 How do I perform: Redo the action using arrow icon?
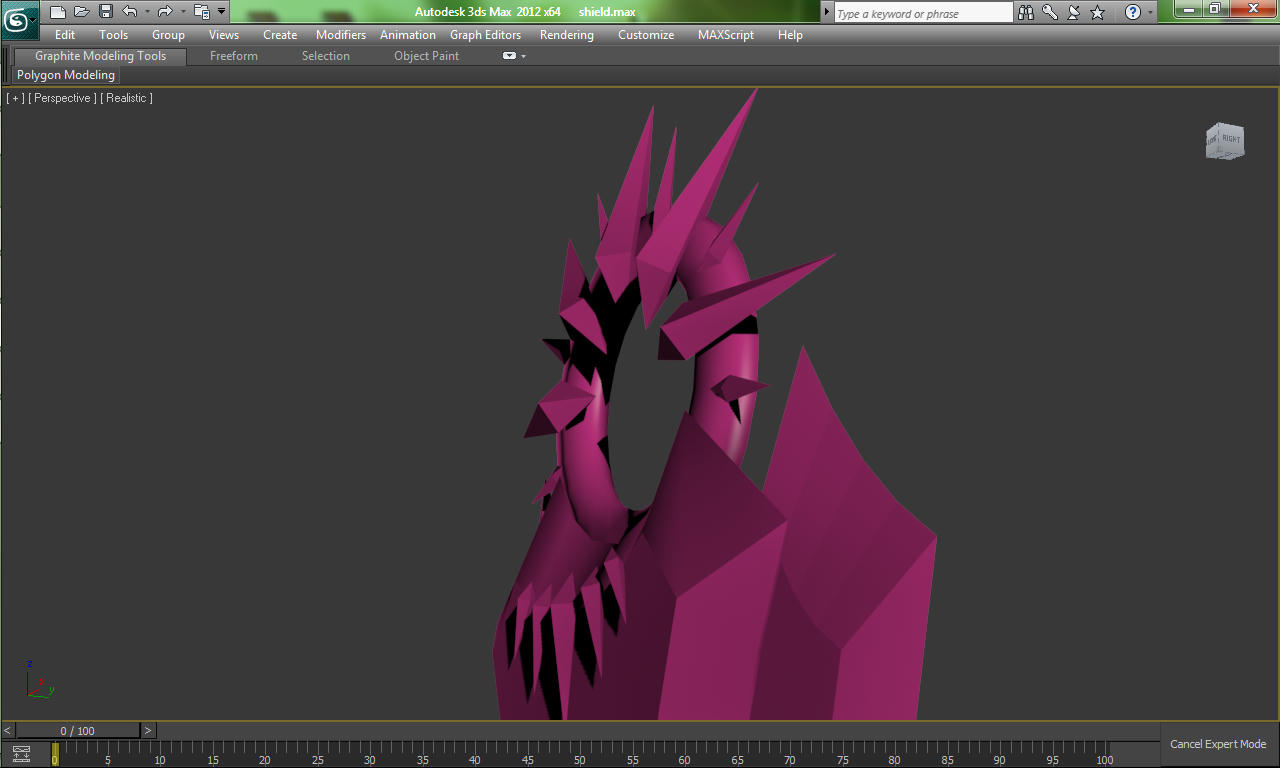click(166, 12)
